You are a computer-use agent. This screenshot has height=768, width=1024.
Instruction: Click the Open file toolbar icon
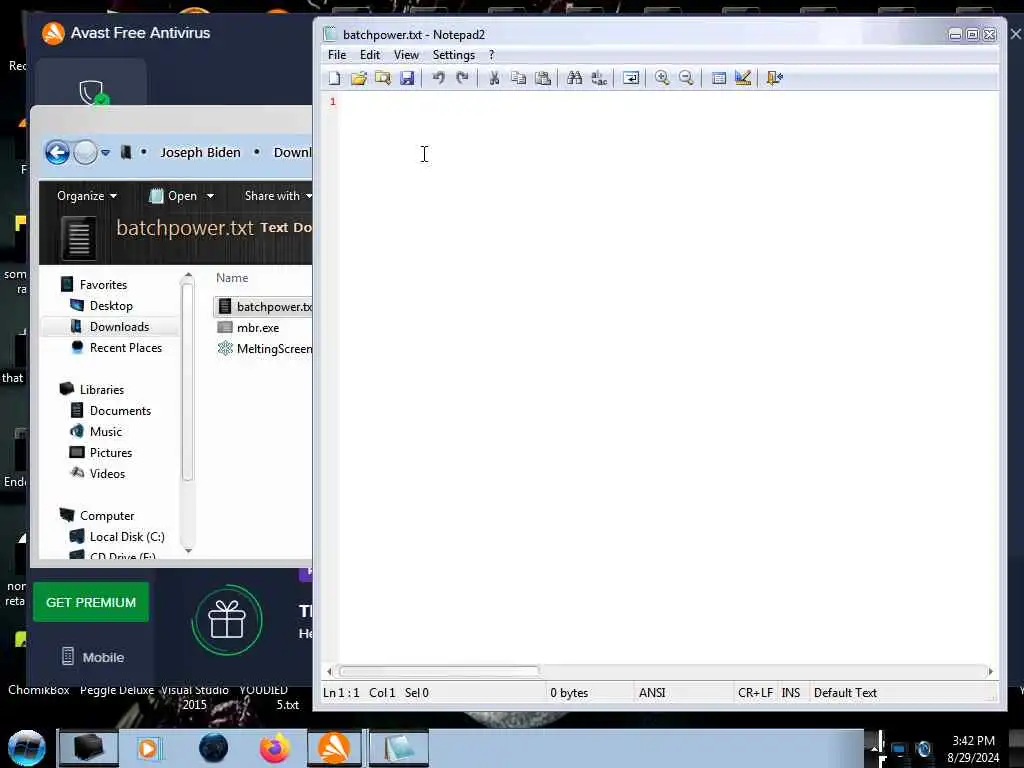click(x=359, y=78)
